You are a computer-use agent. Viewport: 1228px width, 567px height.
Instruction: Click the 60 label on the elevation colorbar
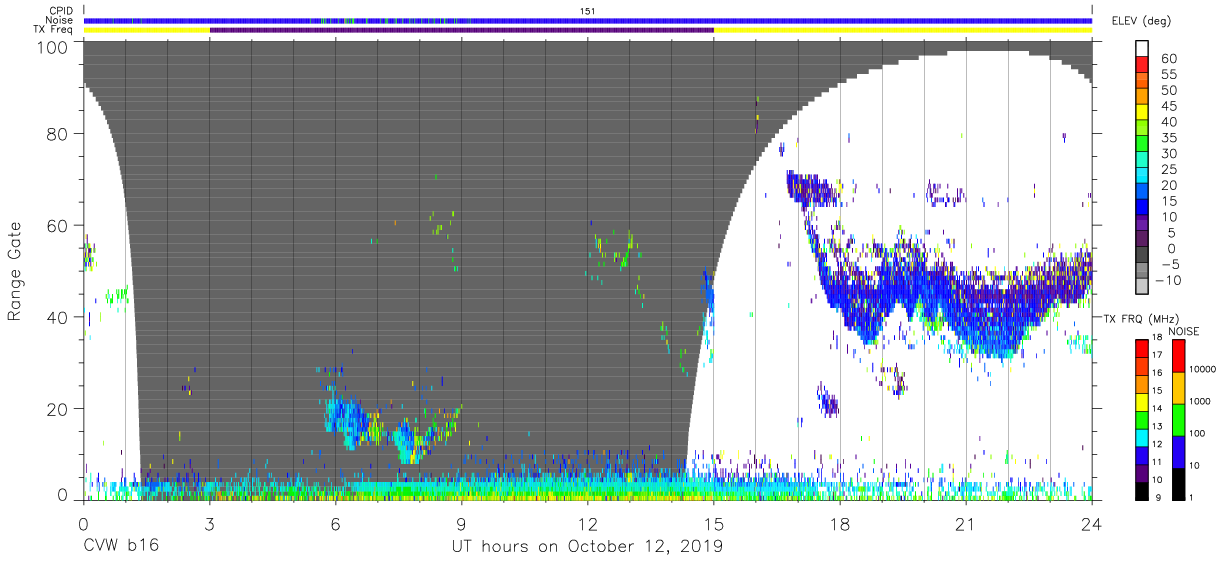[x=1169, y=58]
